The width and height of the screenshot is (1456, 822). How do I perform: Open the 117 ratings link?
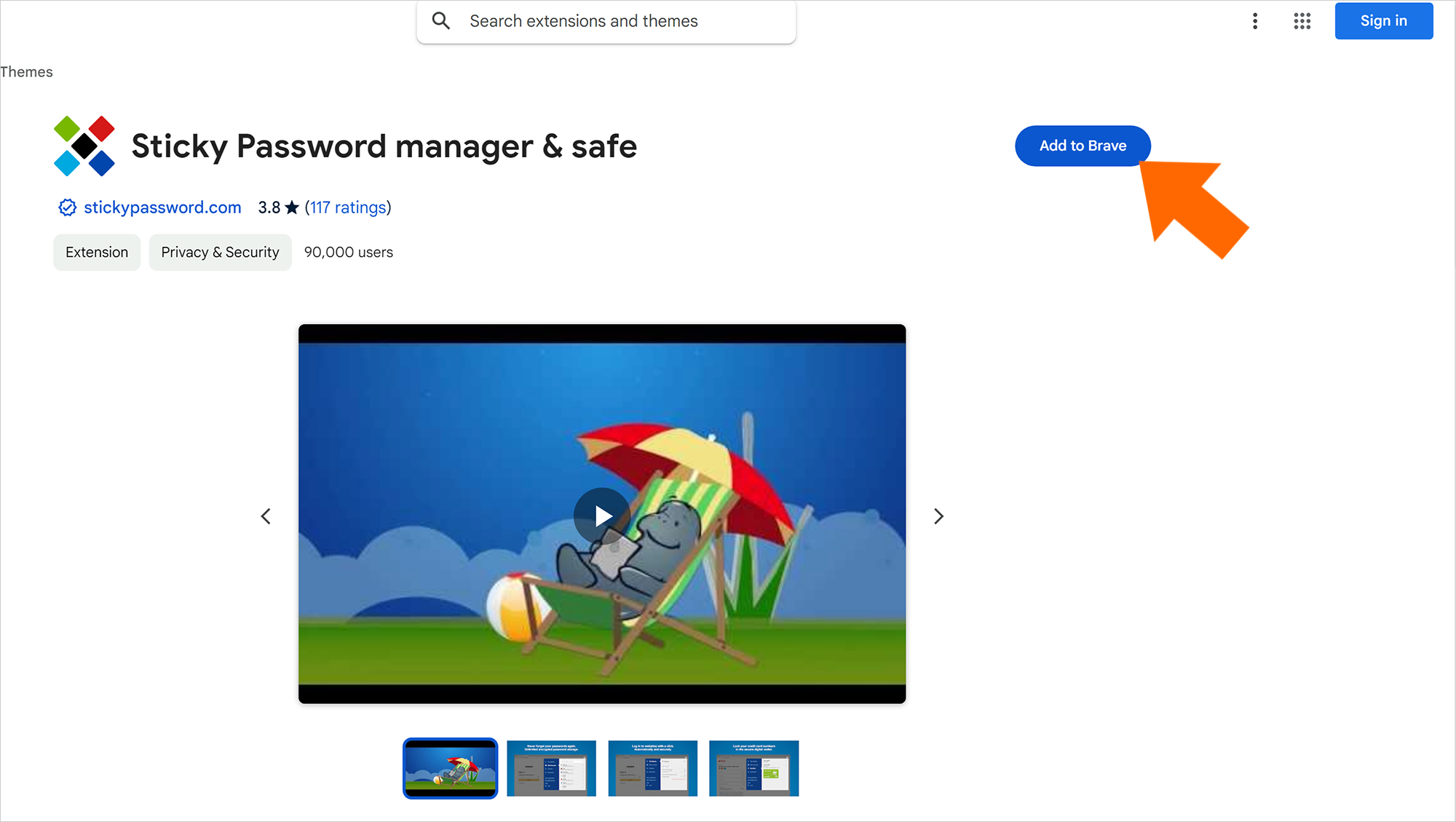coord(348,208)
